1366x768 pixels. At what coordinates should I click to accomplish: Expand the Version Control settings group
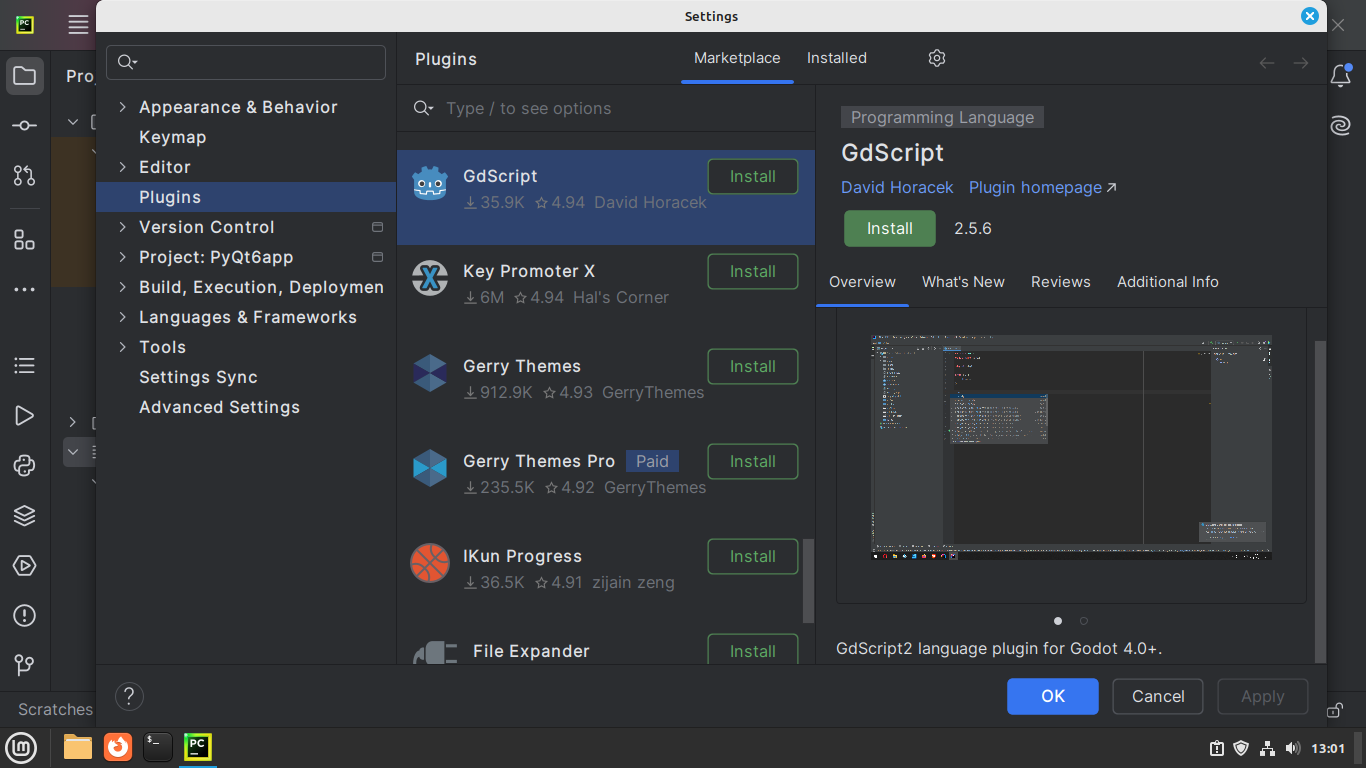(122, 227)
